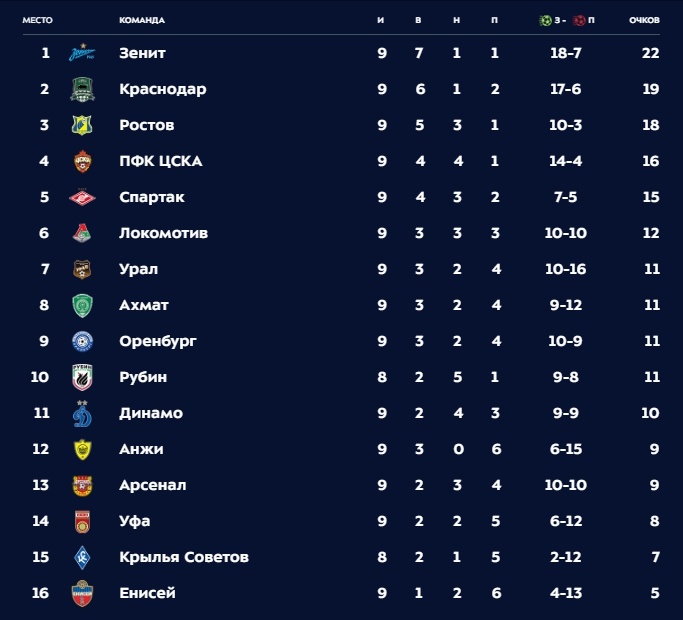
Task: Click the Оренбург team name
Action: [x=158, y=341]
